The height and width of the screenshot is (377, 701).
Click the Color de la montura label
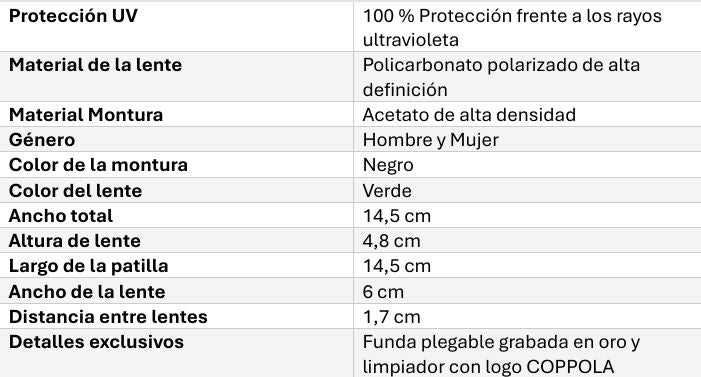coord(98,165)
